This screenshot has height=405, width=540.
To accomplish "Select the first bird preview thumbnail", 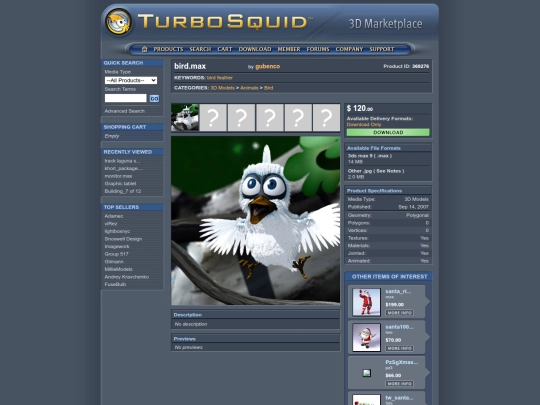I will 185,117.
